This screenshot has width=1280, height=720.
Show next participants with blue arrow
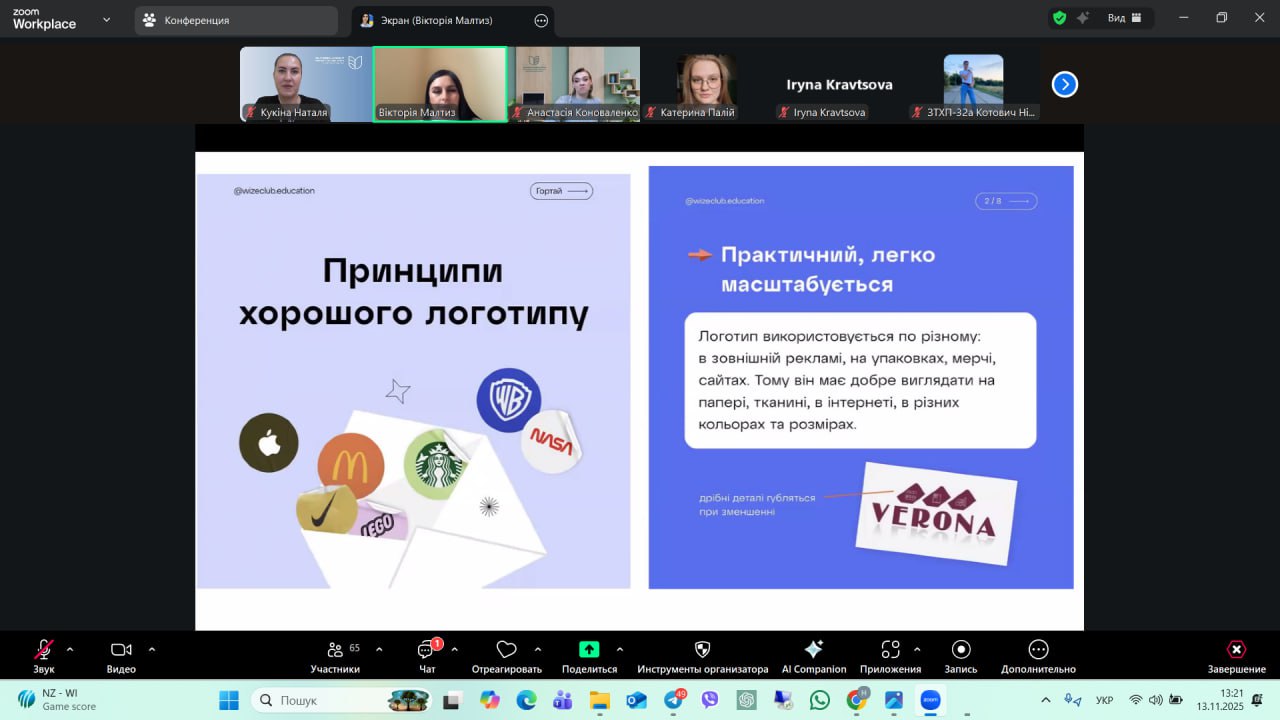[1065, 85]
